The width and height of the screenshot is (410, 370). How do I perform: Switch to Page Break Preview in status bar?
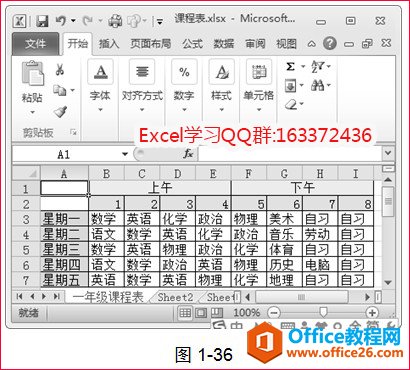(x=217, y=313)
